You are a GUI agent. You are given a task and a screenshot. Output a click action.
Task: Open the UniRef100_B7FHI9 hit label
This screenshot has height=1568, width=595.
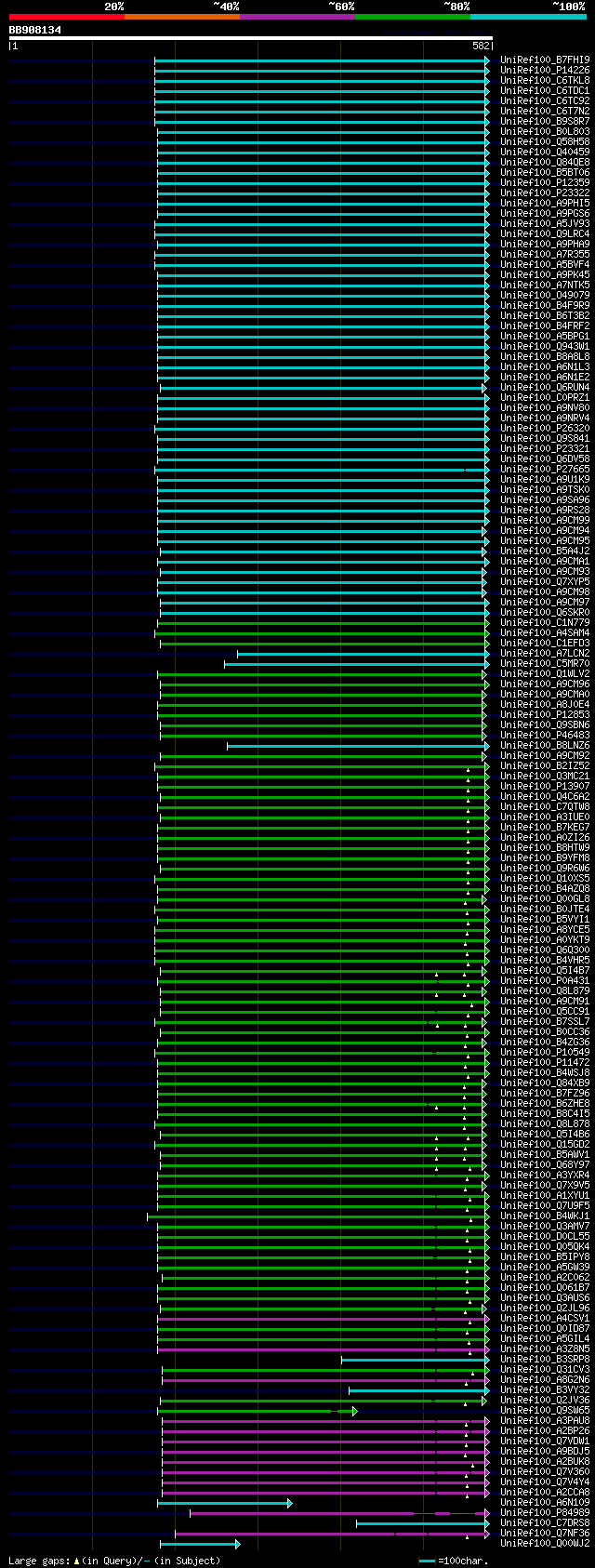[x=545, y=60]
